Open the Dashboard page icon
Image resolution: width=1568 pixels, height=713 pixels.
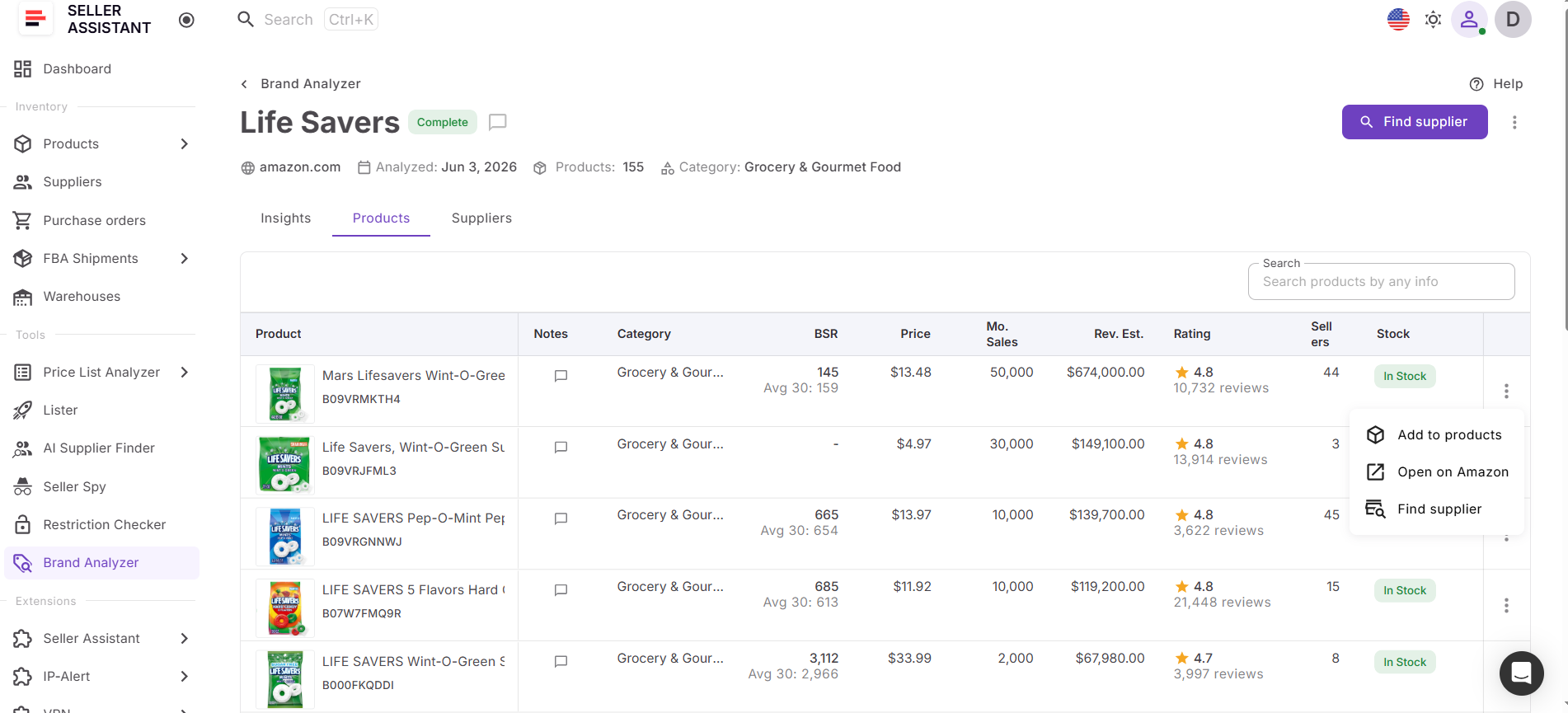pos(23,69)
